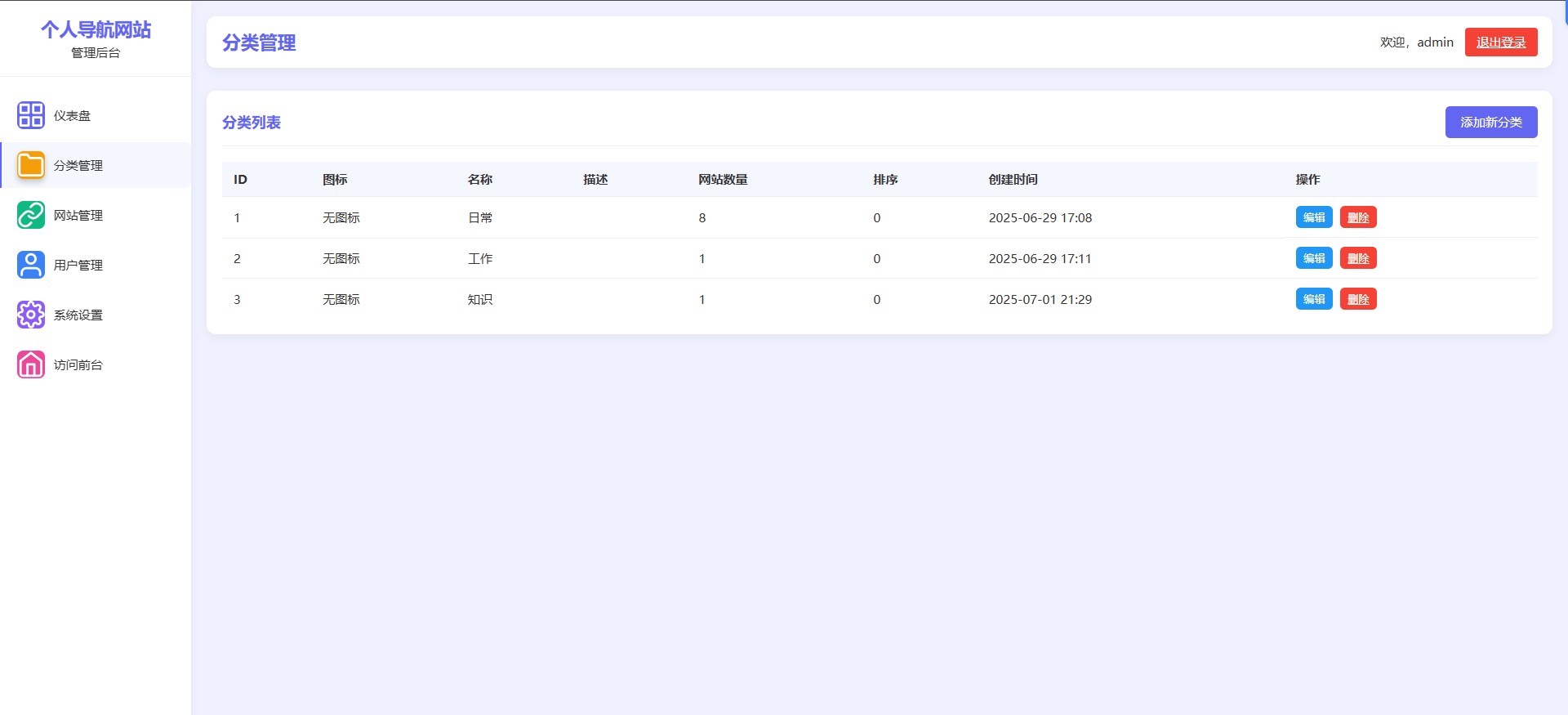Click the 管理后台 subtitle text
Image resolution: width=1568 pixels, height=715 pixels.
tap(96, 53)
